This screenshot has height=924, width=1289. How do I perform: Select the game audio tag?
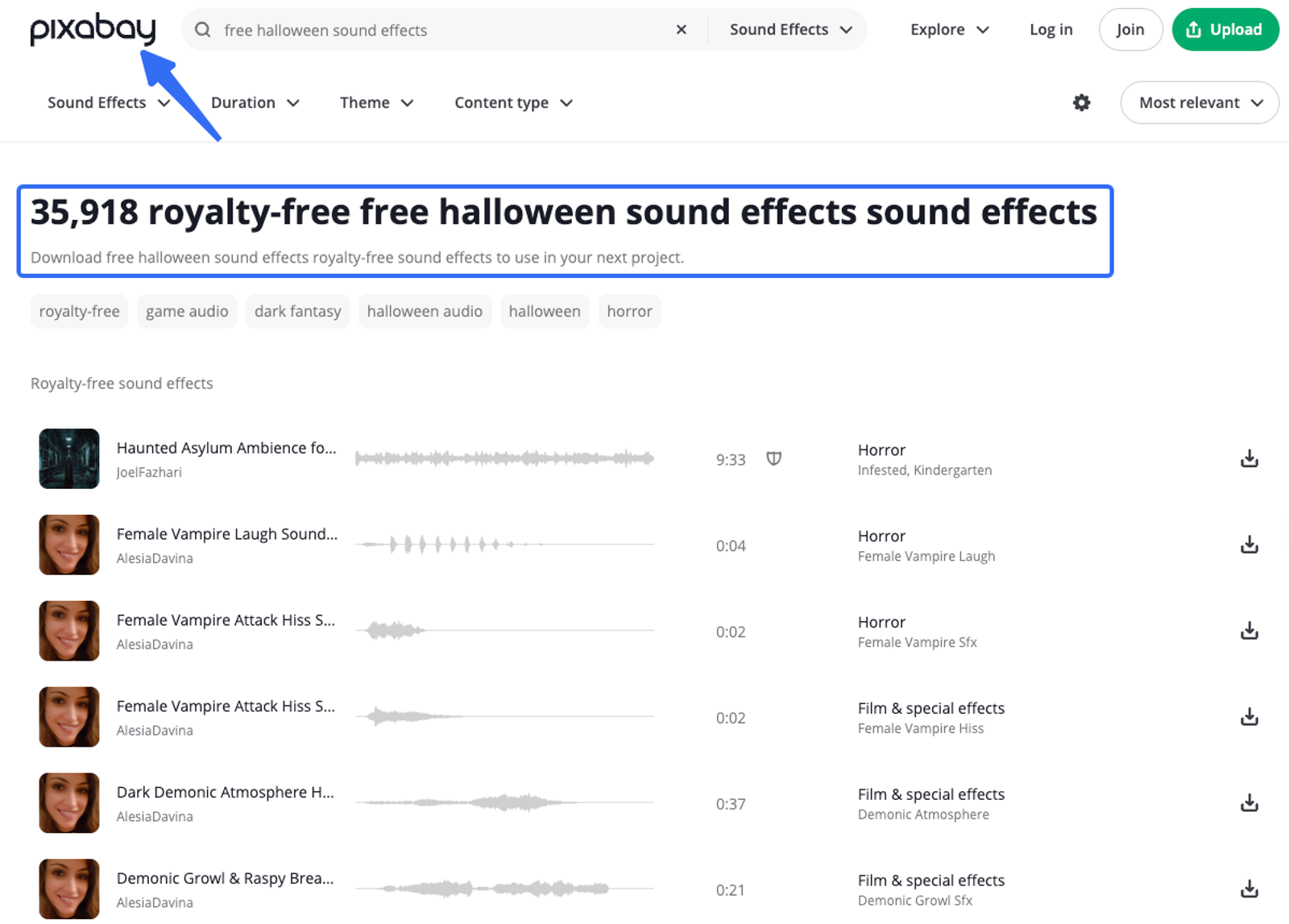187,311
